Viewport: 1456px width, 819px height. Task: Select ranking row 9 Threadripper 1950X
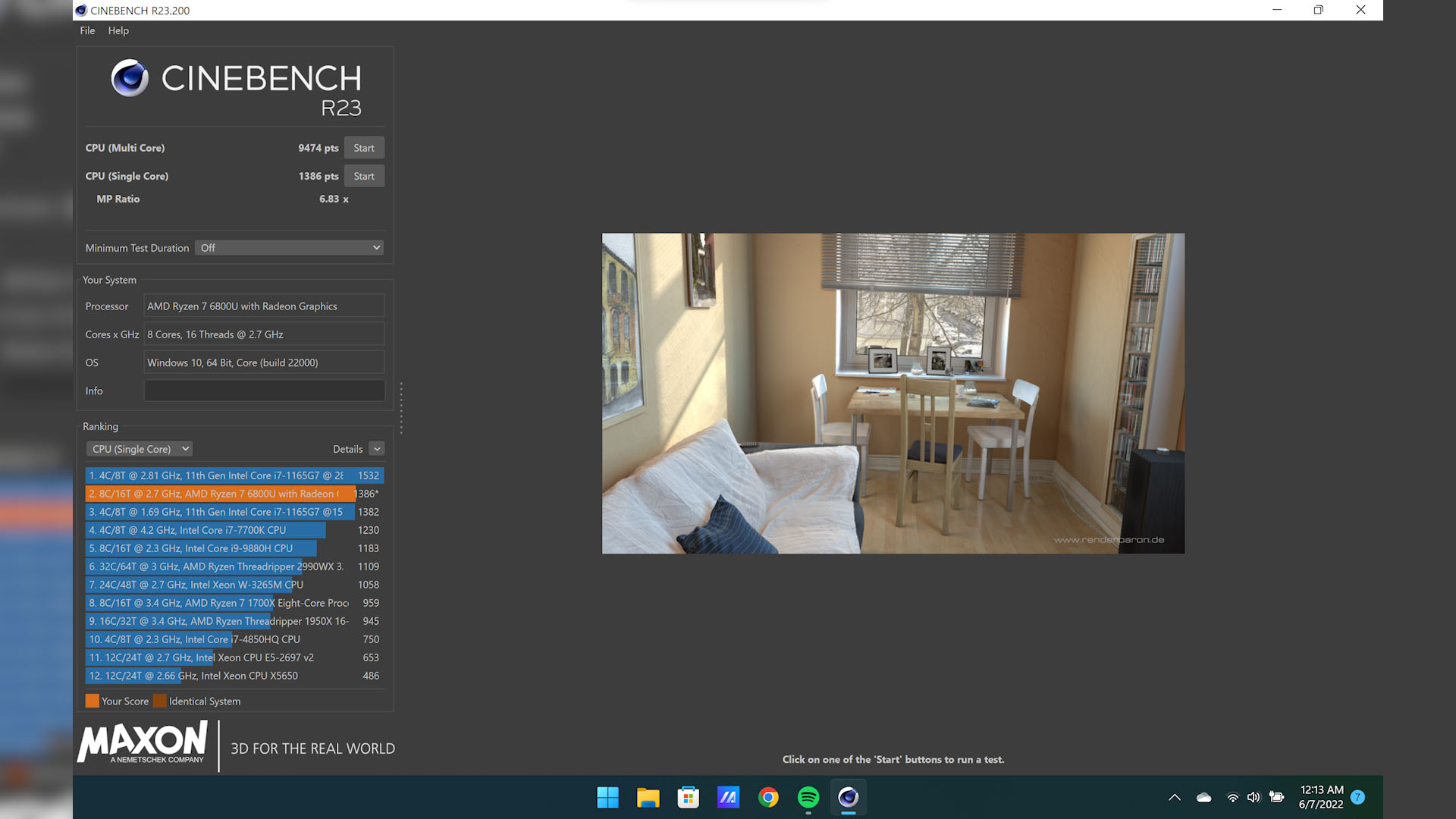[234, 621]
